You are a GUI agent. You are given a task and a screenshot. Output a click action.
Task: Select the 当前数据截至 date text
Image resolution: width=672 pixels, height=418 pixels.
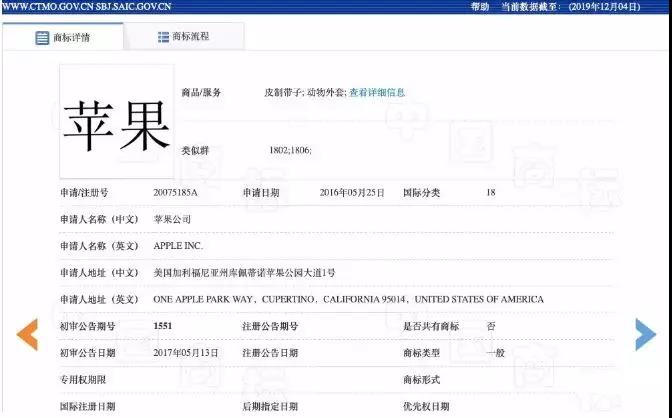[571, 6]
